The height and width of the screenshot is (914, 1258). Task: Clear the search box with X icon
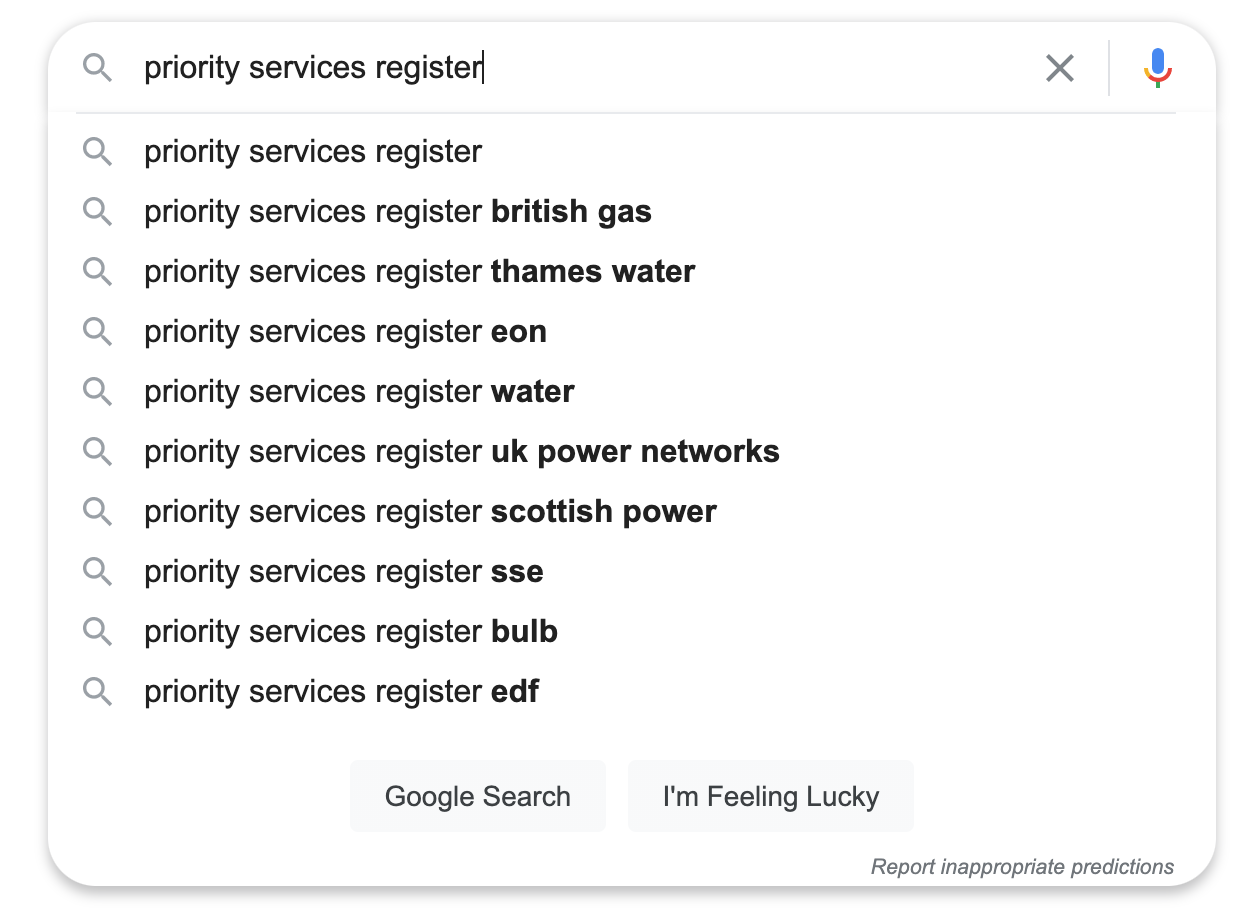(1059, 68)
